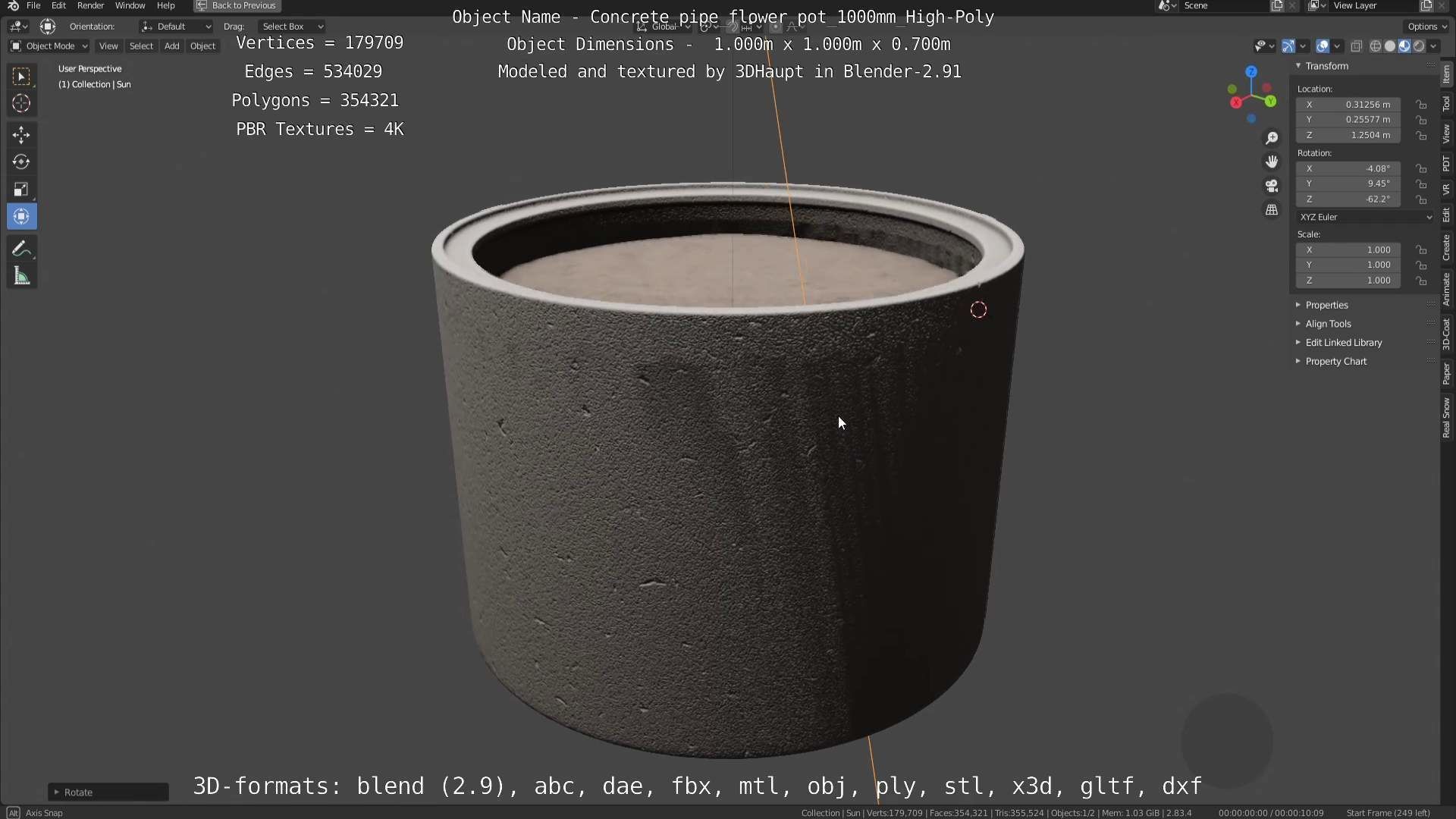Click the pan view hand icon
Viewport: 1456px width, 819px height.
tap(1272, 162)
